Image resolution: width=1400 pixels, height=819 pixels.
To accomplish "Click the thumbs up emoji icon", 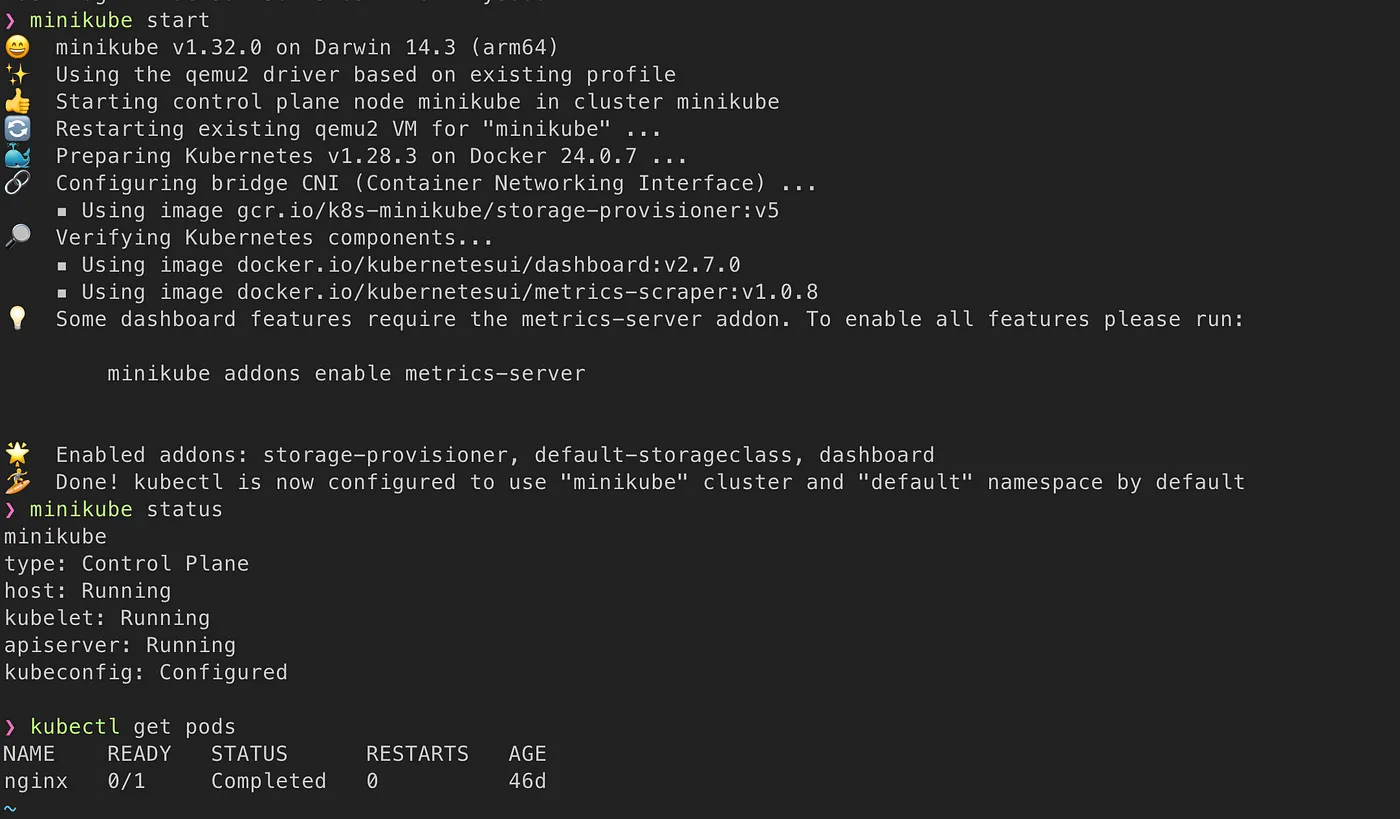I will 17,102.
